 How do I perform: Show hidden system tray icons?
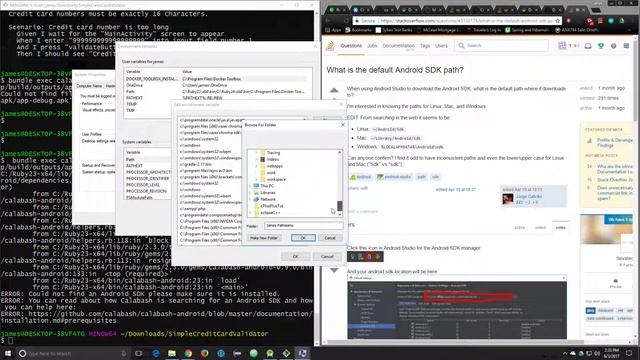[x=565, y=353]
